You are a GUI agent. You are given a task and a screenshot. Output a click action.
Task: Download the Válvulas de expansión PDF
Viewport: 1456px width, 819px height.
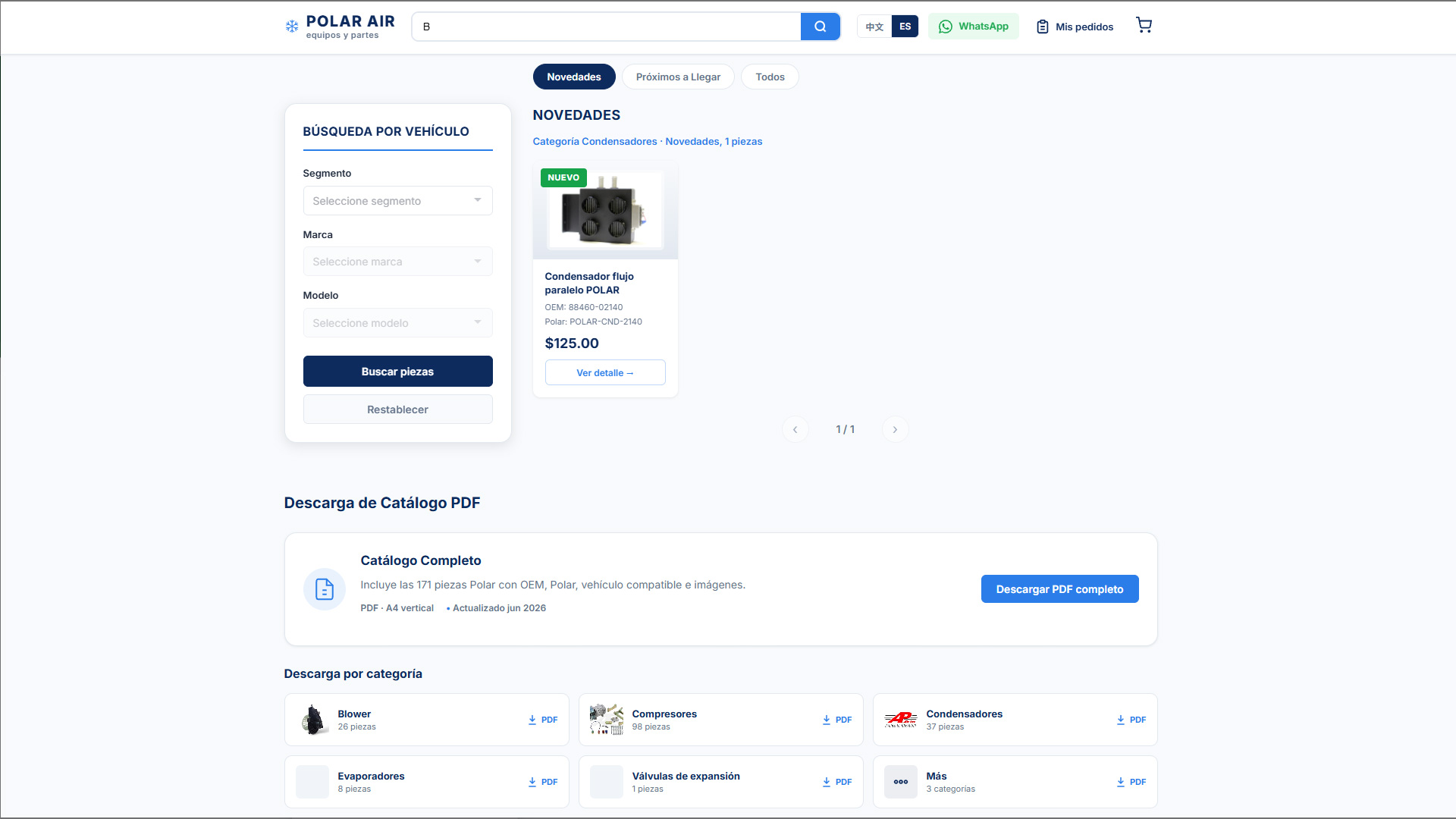[x=837, y=782]
